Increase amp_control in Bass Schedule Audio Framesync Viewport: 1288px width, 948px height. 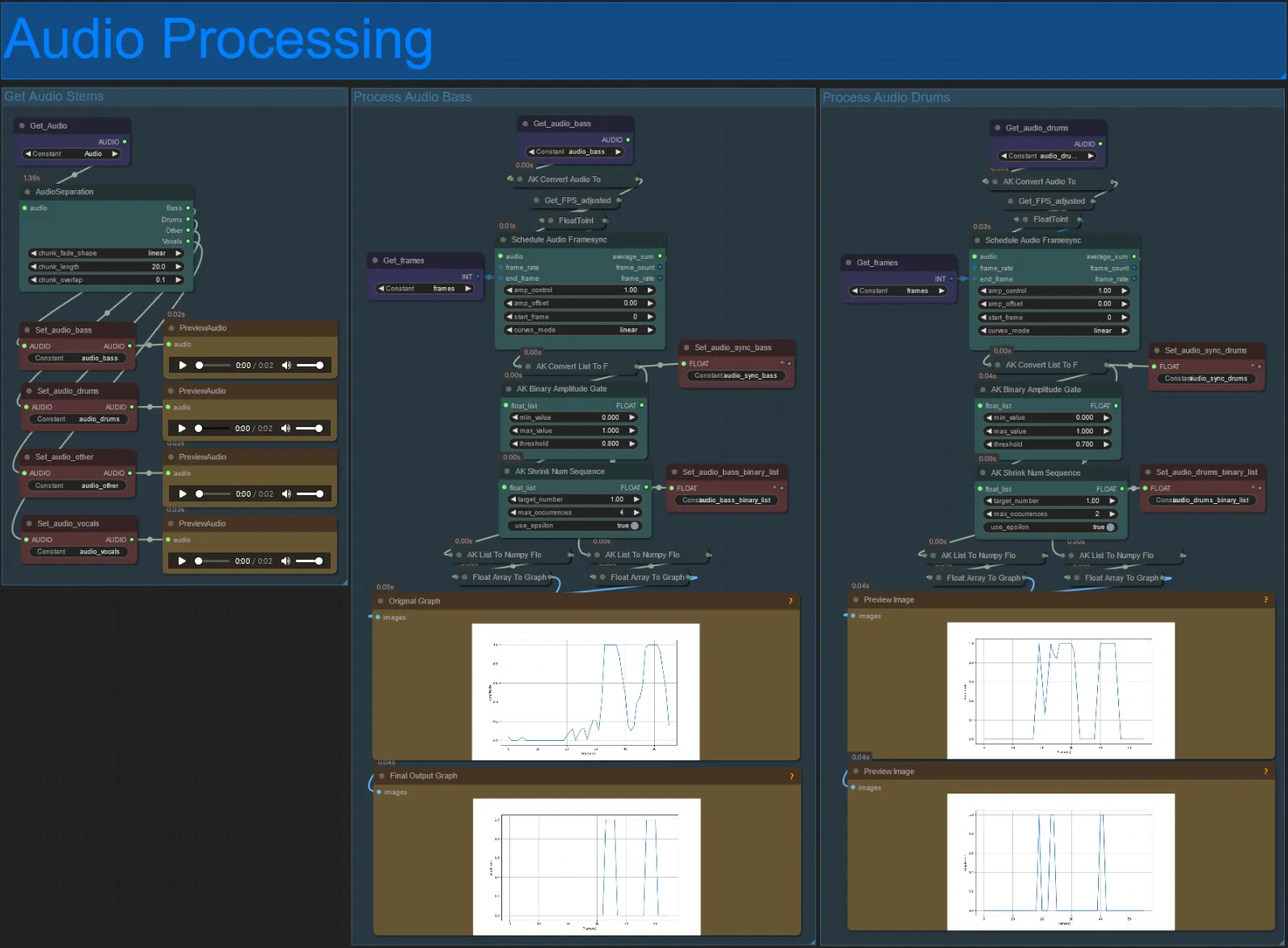click(x=650, y=290)
